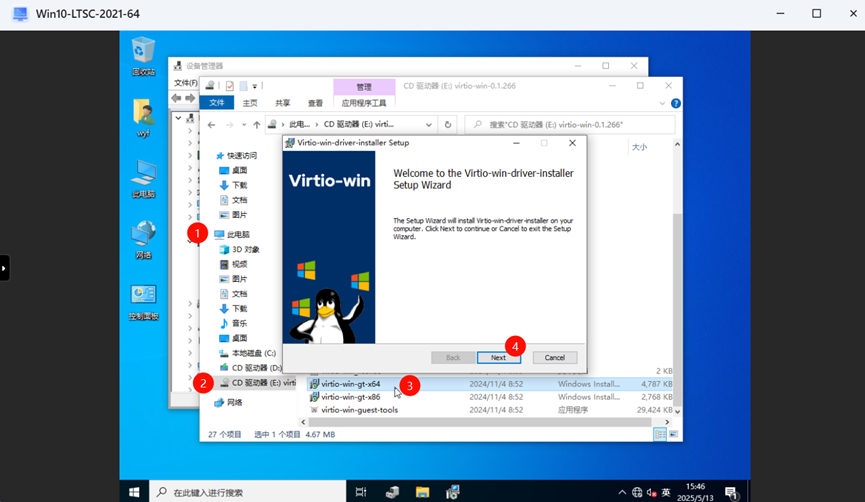Open the Customize Quick Access Toolbar dropdown
The image size is (865, 502).
[x=254, y=86]
